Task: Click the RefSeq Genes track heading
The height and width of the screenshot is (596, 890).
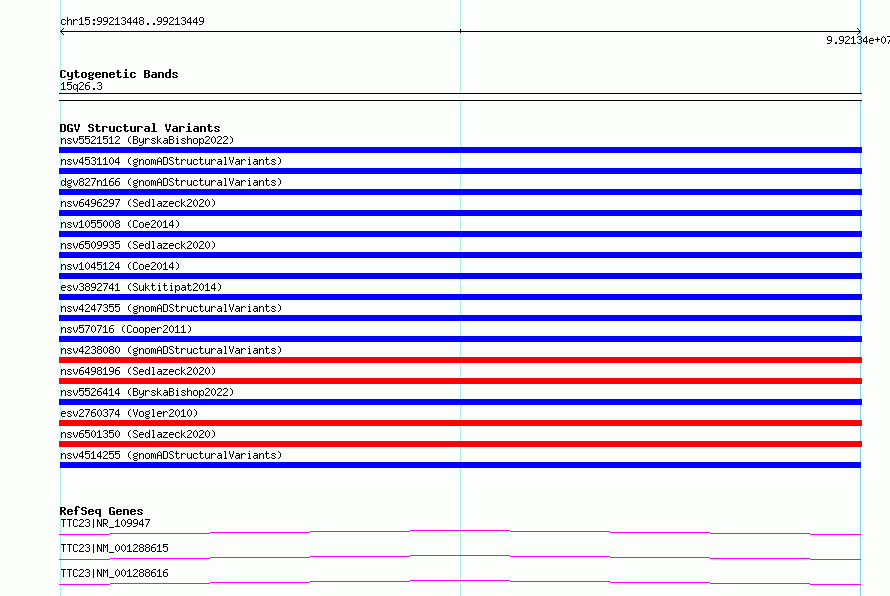Action: [x=101, y=511]
